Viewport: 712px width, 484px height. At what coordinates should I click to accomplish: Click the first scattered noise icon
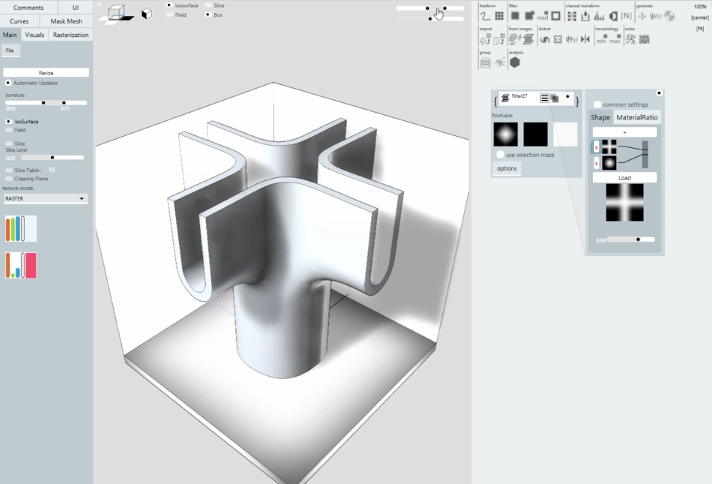tap(631, 40)
